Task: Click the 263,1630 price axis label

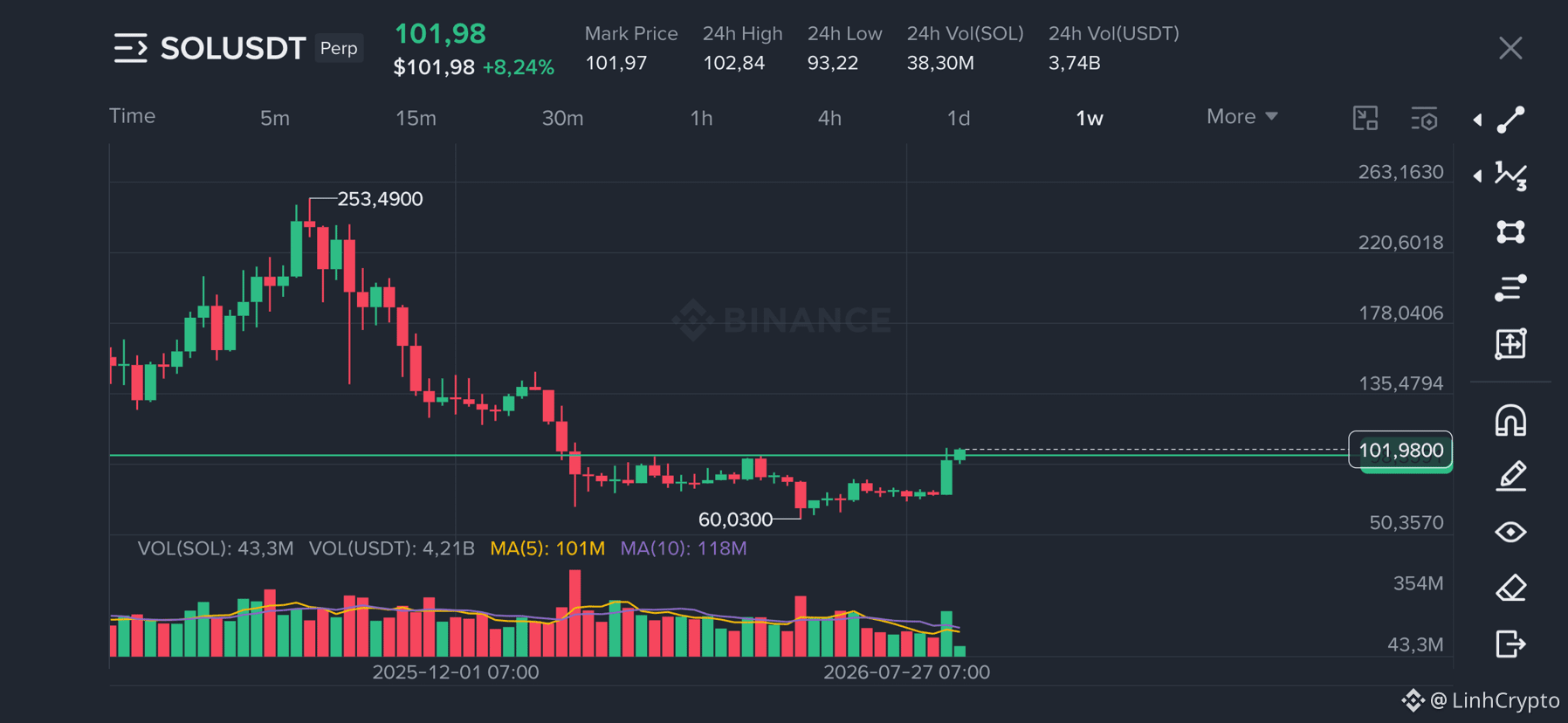Action: (x=1400, y=172)
